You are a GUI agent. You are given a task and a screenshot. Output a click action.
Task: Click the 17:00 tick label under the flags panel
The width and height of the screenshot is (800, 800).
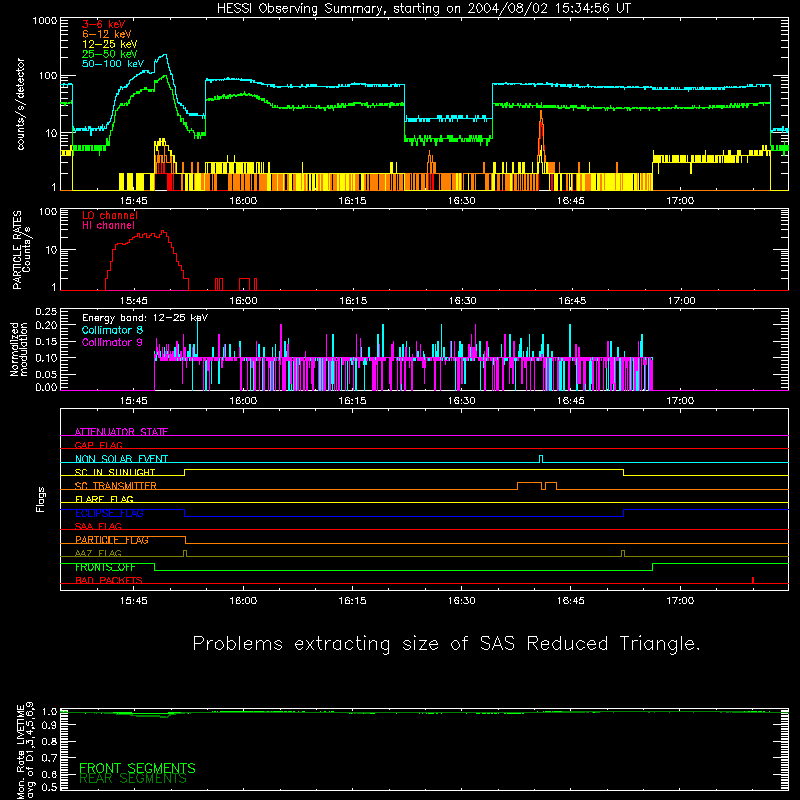click(680, 601)
